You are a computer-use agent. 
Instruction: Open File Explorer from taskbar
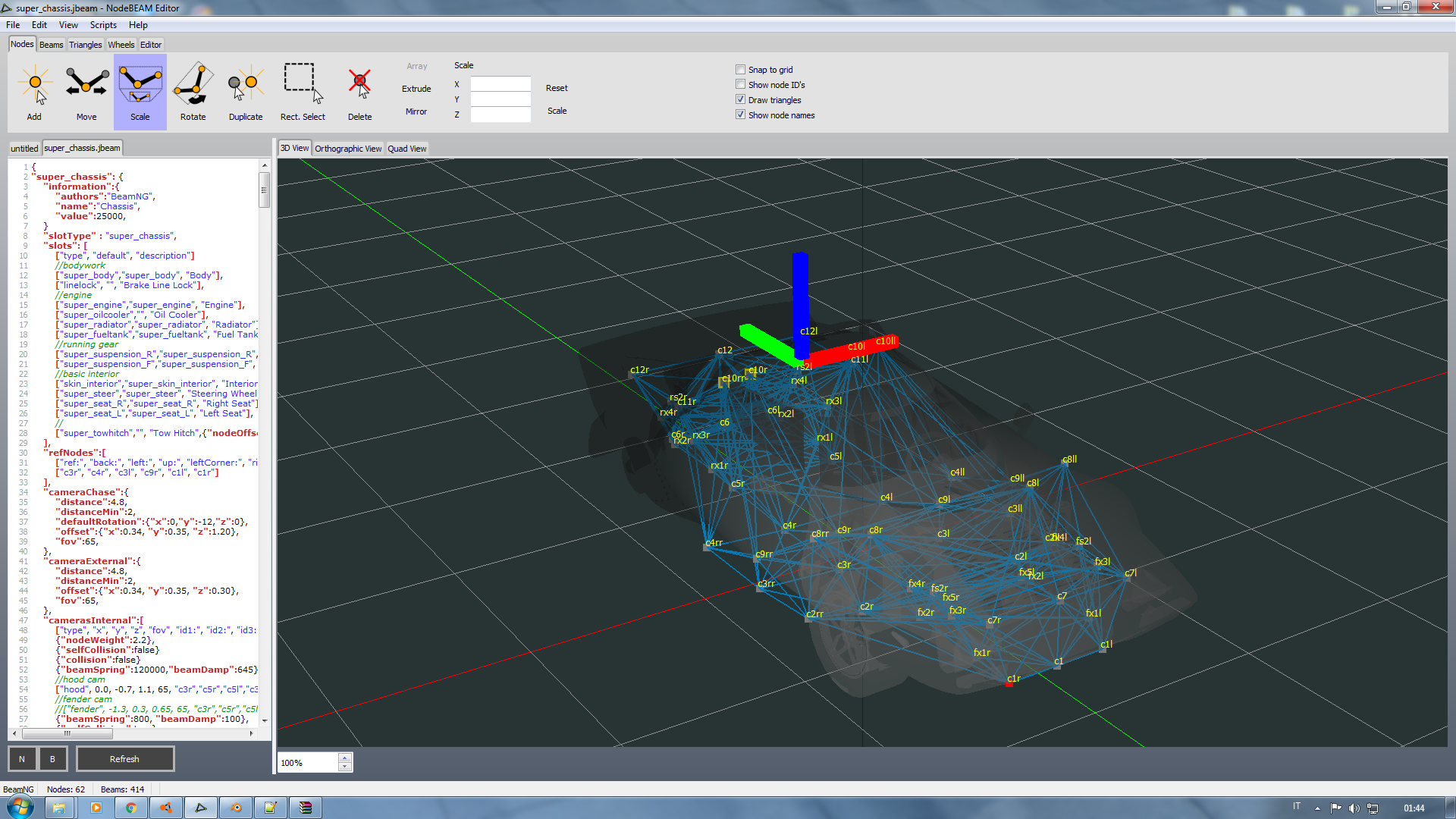tap(58, 808)
